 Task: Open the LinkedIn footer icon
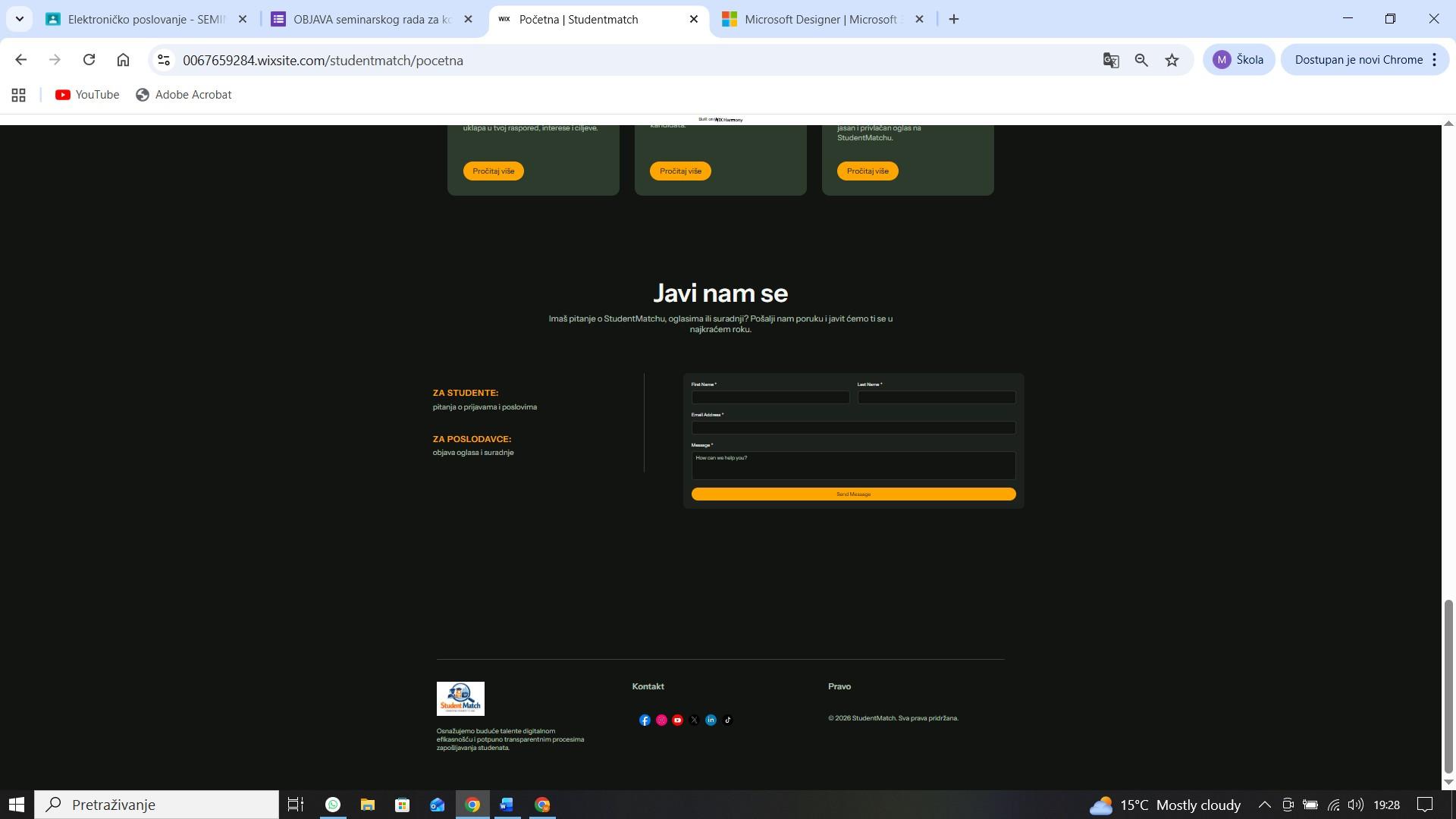click(711, 720)
